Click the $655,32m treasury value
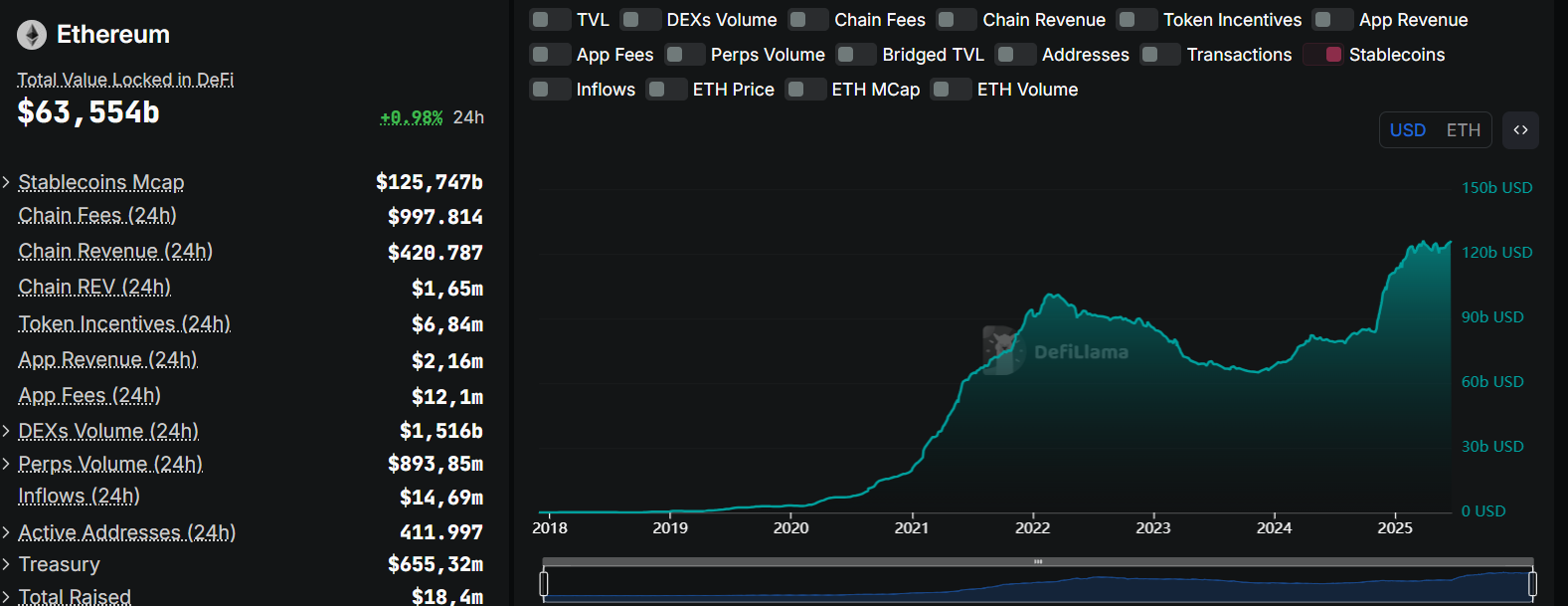This screenshot has width=1568, height=606. click(x=436, y=564)
